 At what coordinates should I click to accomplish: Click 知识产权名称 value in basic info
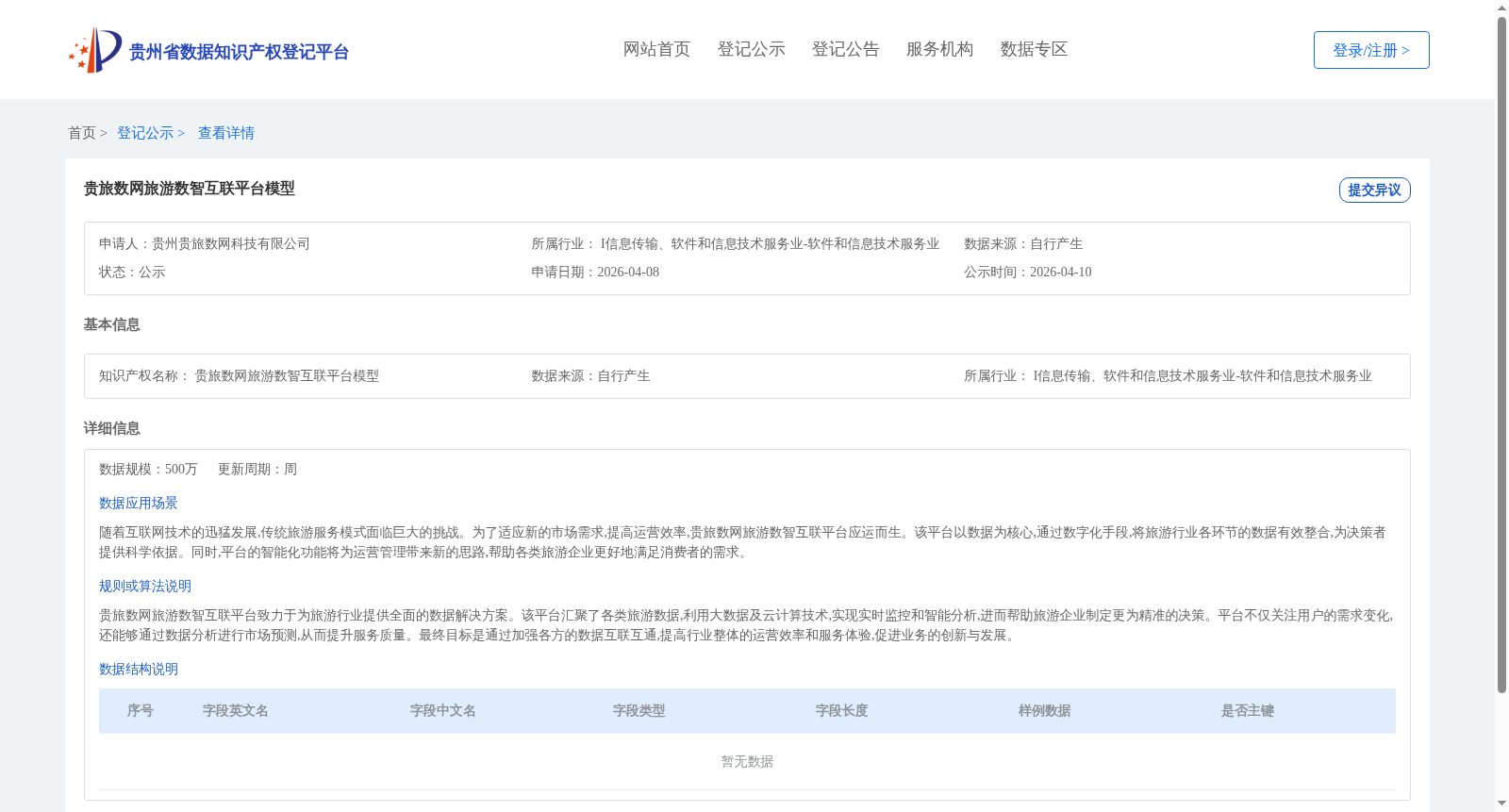(x=287, y=376)
